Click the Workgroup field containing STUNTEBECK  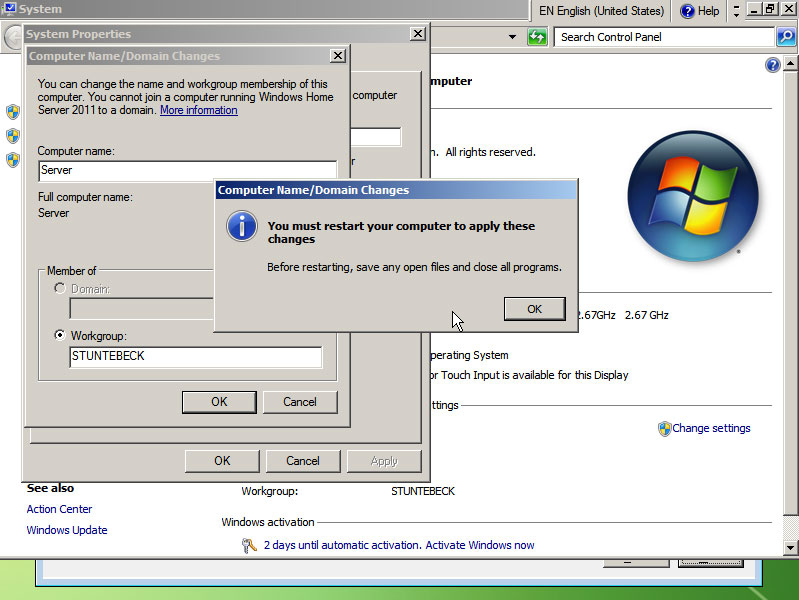[195, 357]
